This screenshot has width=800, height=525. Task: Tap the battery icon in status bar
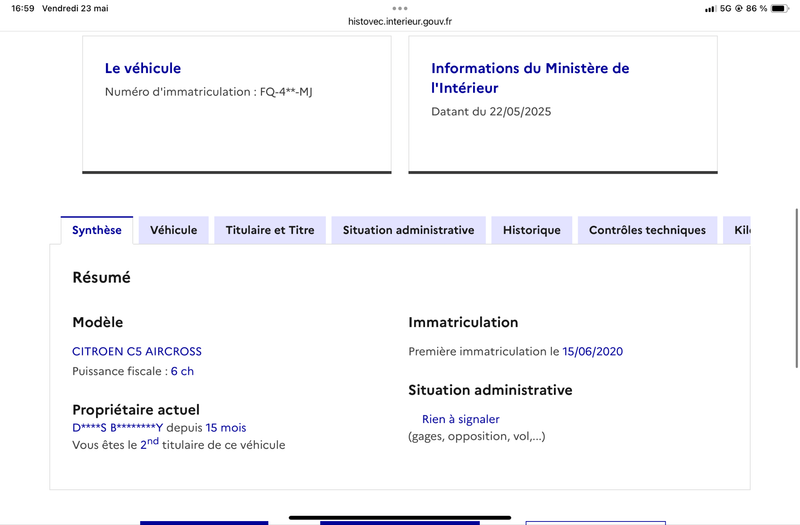pos(780,8)
